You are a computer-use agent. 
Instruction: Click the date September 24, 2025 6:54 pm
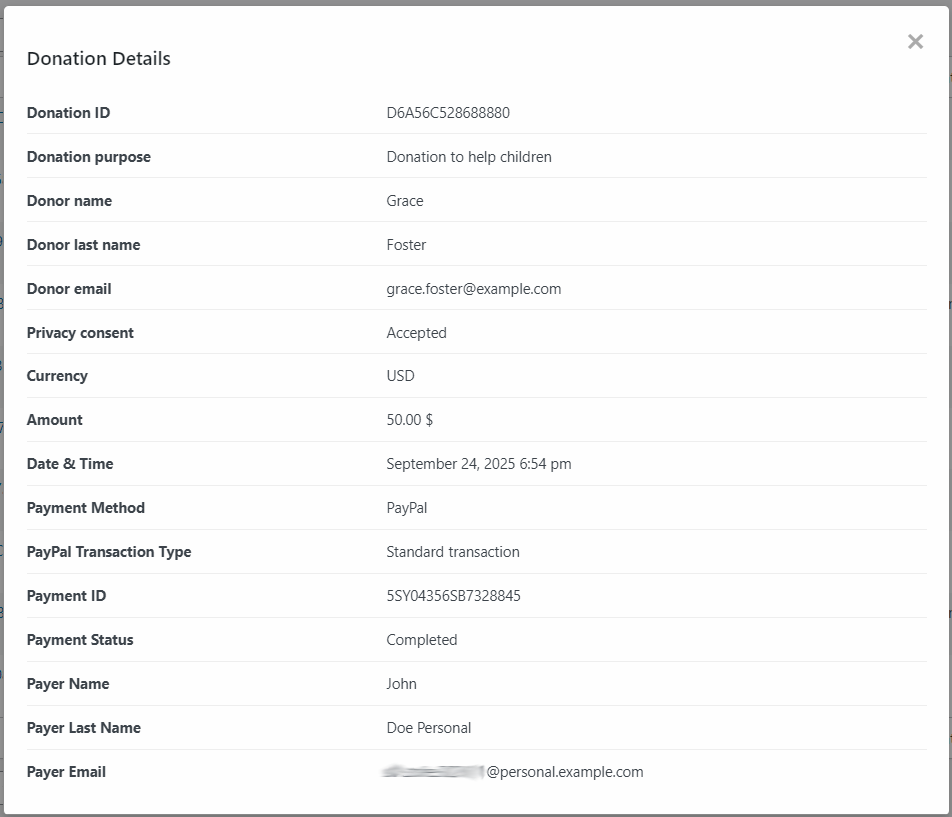479,464
